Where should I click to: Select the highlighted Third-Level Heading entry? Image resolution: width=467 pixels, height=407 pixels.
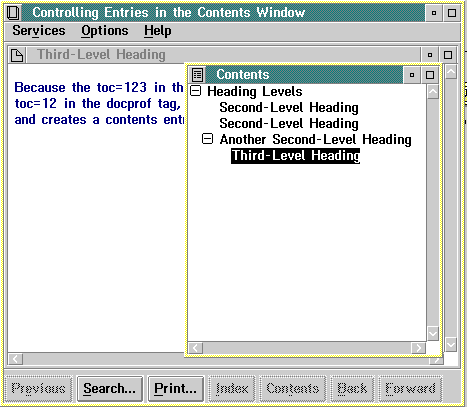click(x=296, y=156)
